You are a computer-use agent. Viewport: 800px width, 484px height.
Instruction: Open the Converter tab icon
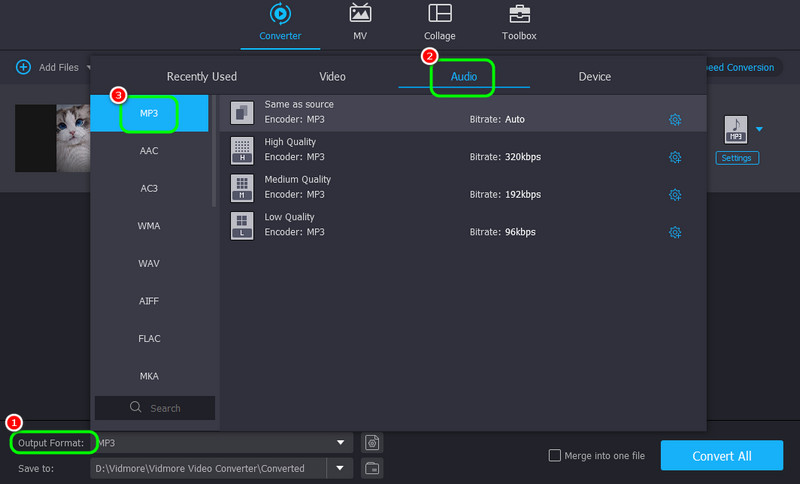279,14
